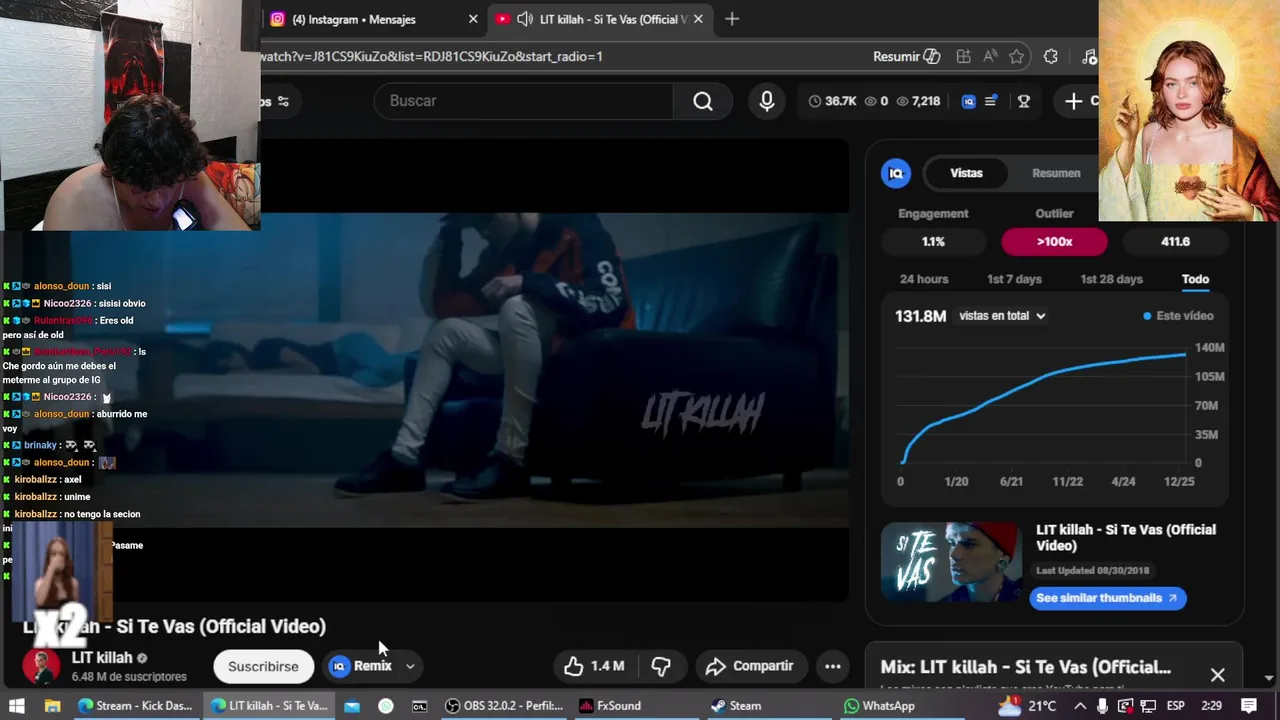Viewport: 1280px width, 720px height.
Task: Expand the Remix dropdown chevron
Action: click(x=410, y=666)
